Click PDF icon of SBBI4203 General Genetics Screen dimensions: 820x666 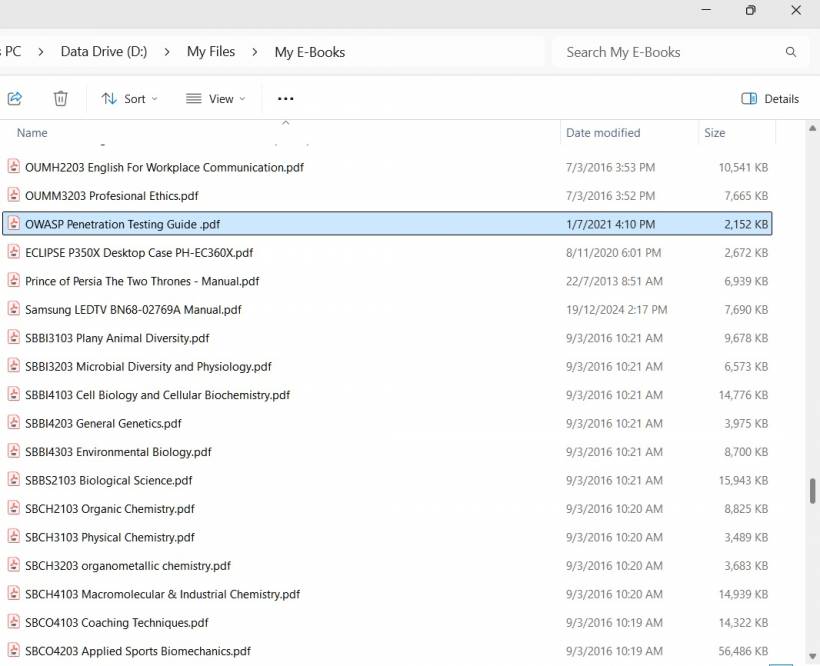(x=14, y=422)
